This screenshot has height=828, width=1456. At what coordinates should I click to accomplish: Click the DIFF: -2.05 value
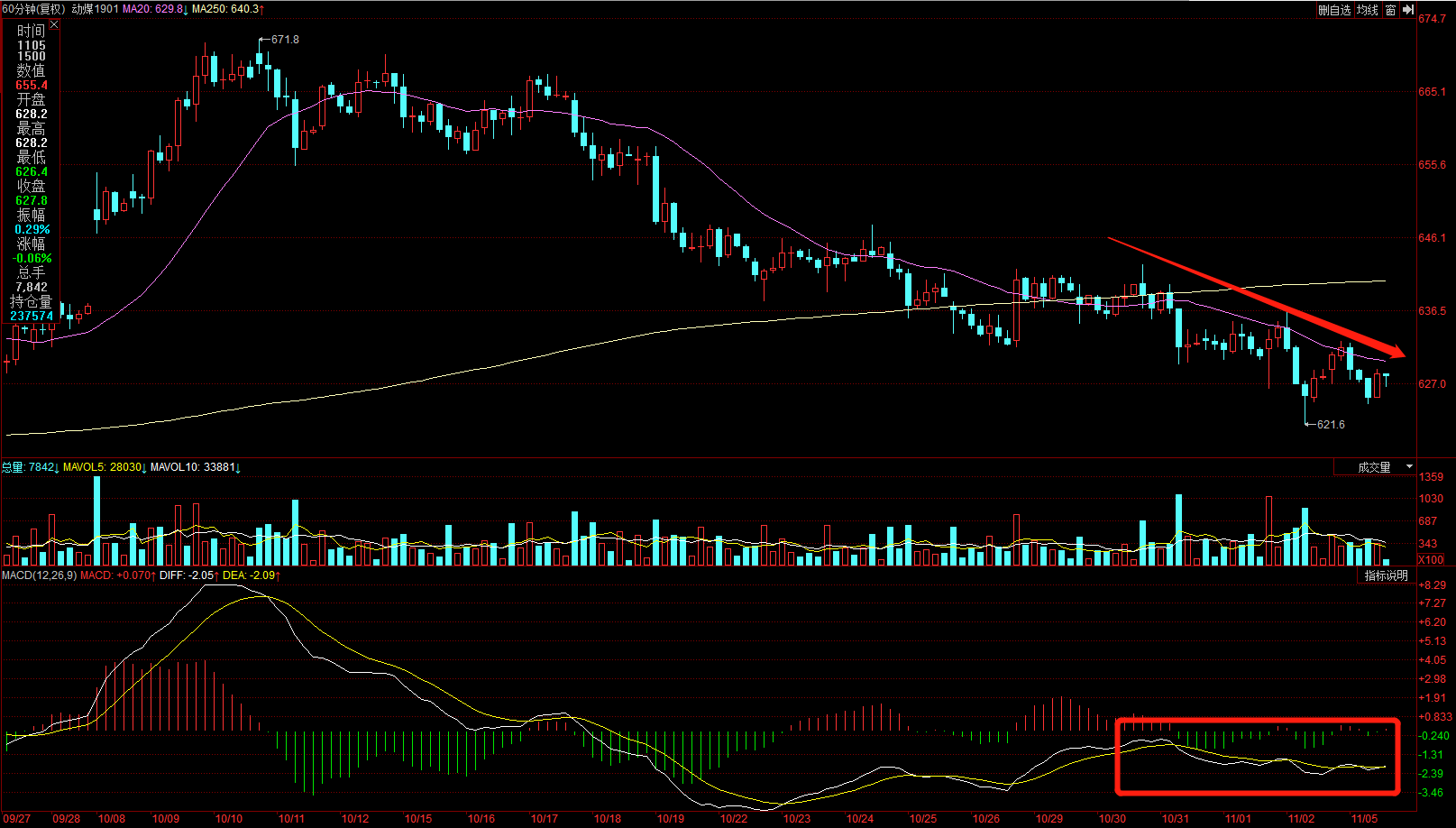click(189, 575)
